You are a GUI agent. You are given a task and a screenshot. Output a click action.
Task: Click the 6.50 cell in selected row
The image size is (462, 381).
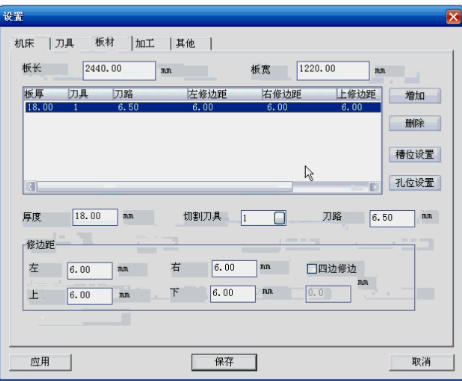click(x=128, y=107)
